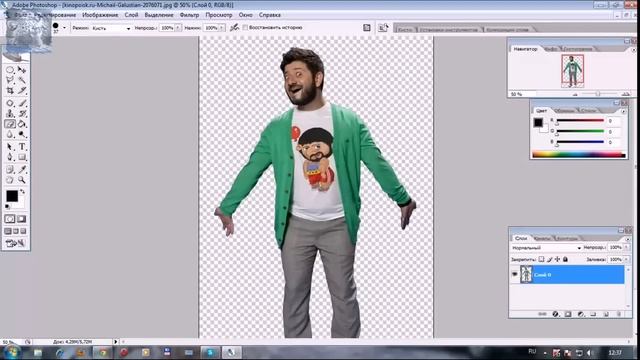
Task: Select the Blur tool
Action: (x=10, y=134)
